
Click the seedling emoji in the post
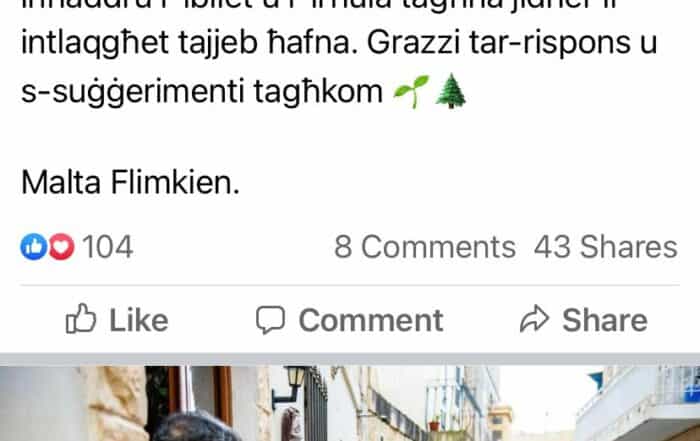[x=411, y=92]
